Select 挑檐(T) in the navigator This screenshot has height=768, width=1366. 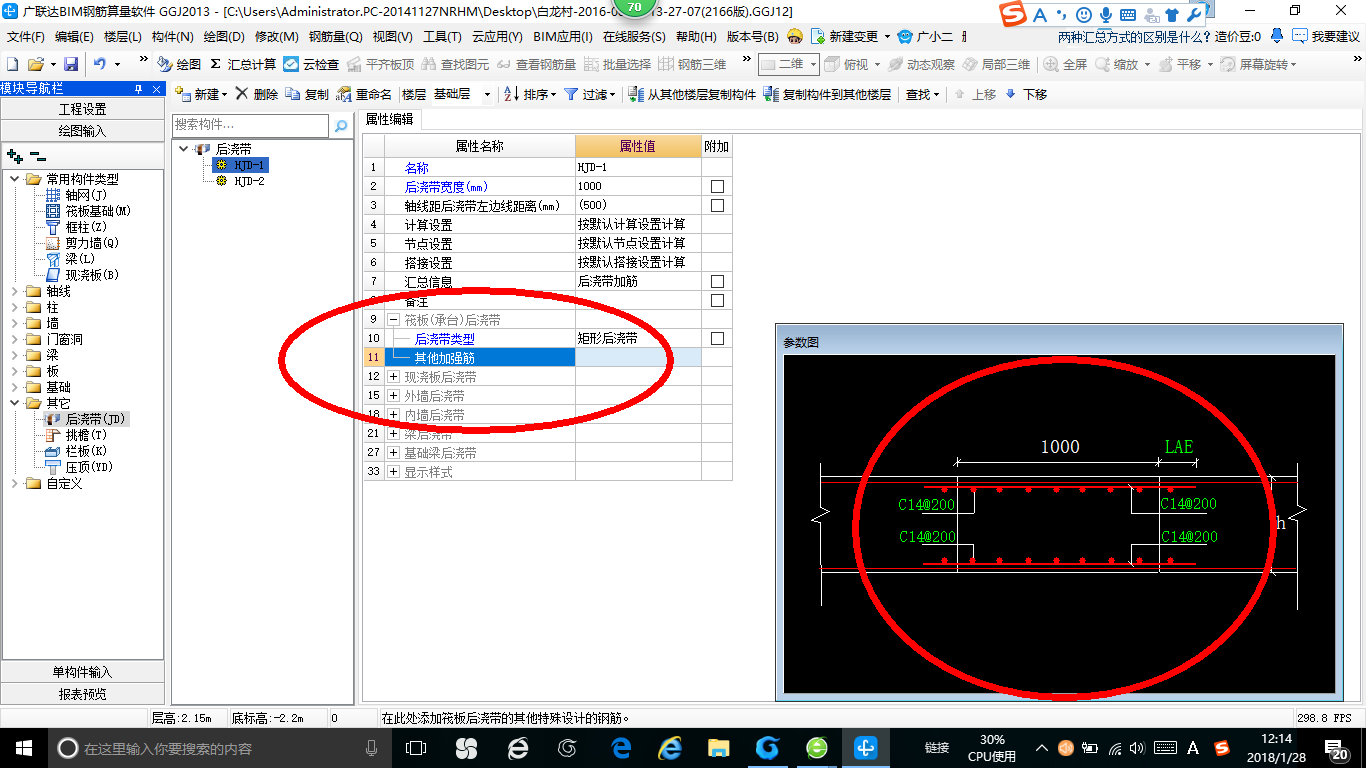click(x=86, y=435)
